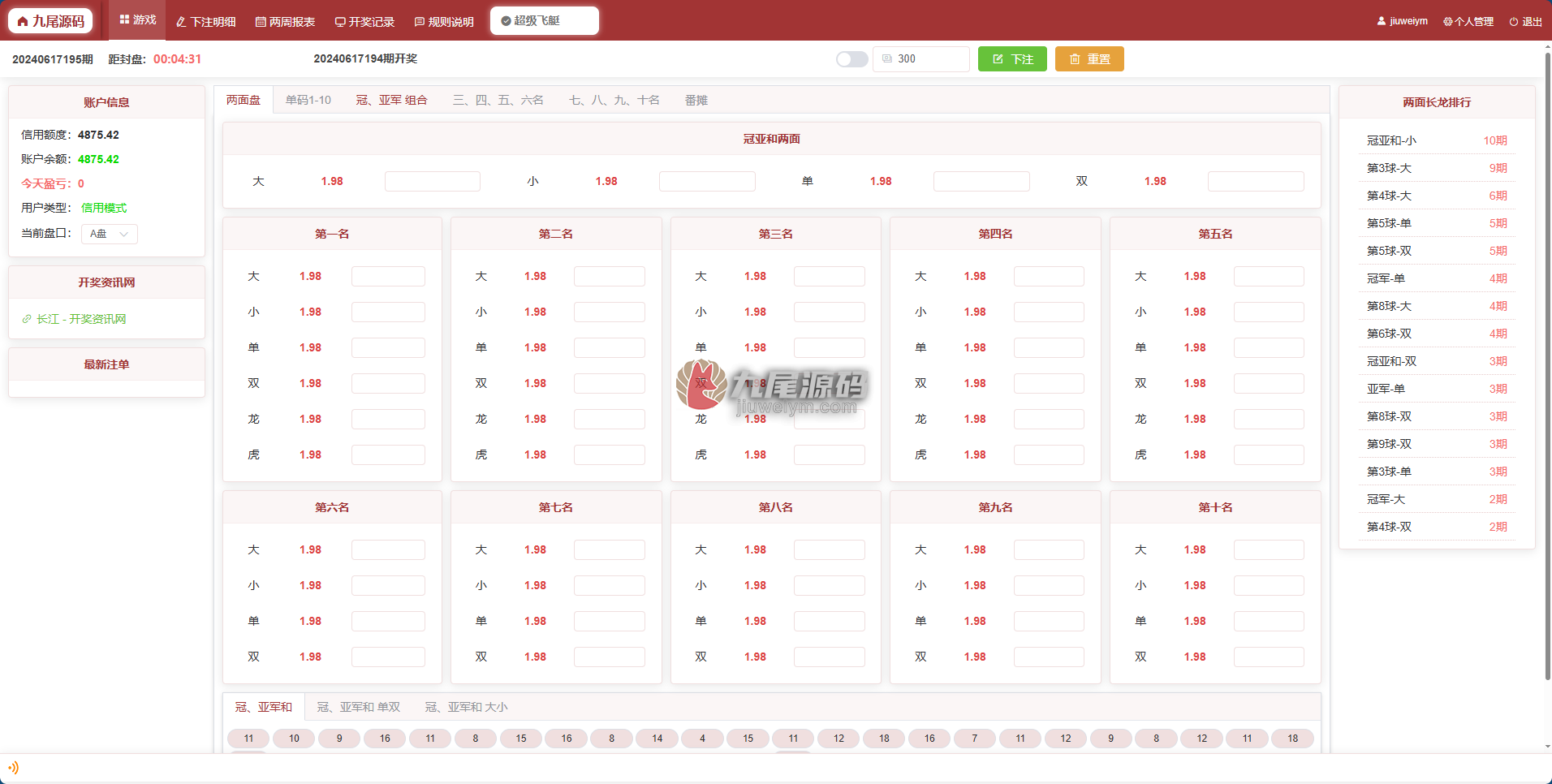Open 下注明细 via its pencil icon

coord(181,22)
